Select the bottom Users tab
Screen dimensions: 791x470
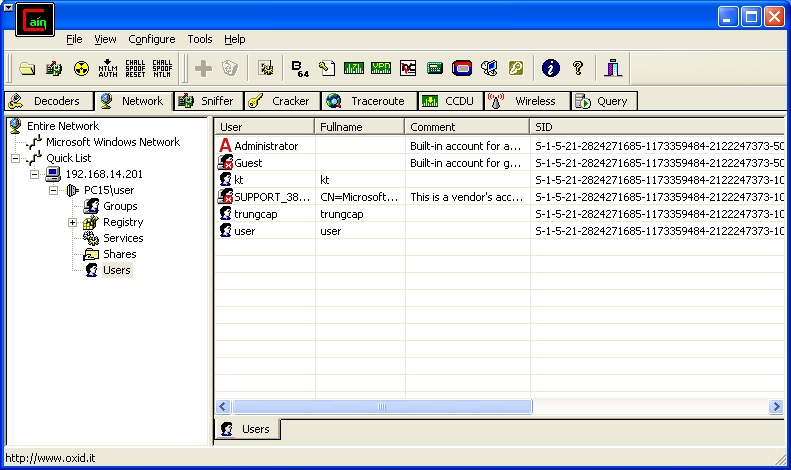pyautogui.click(x=248, y=429)
